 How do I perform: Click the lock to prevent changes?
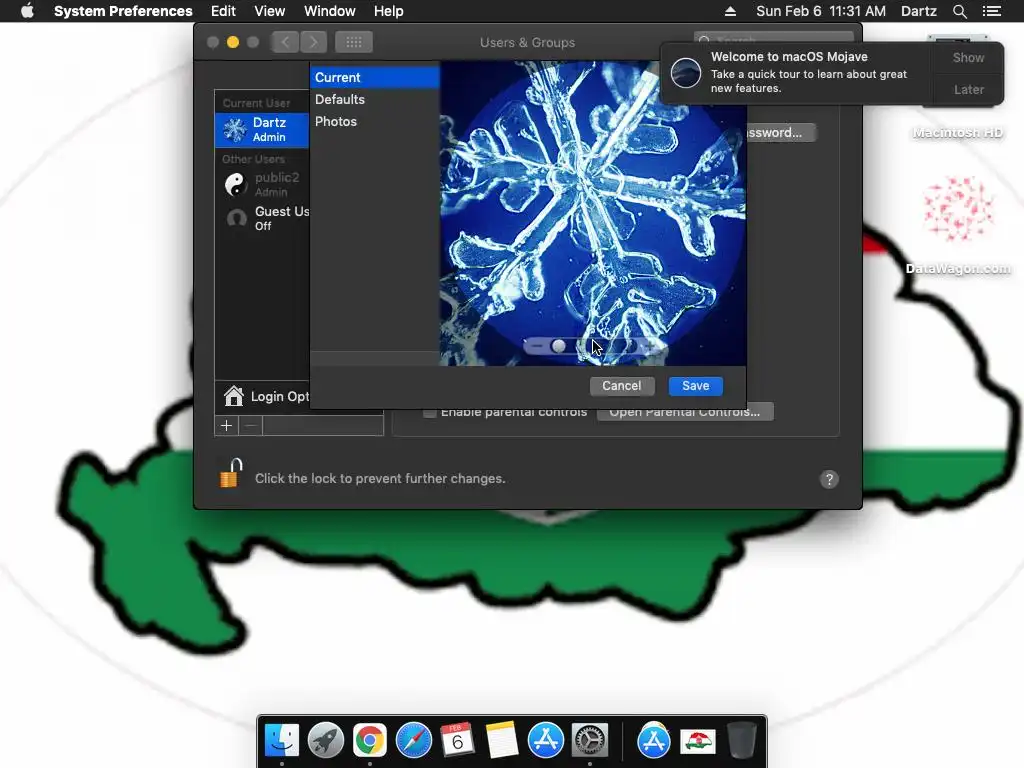tap(231, 473)
